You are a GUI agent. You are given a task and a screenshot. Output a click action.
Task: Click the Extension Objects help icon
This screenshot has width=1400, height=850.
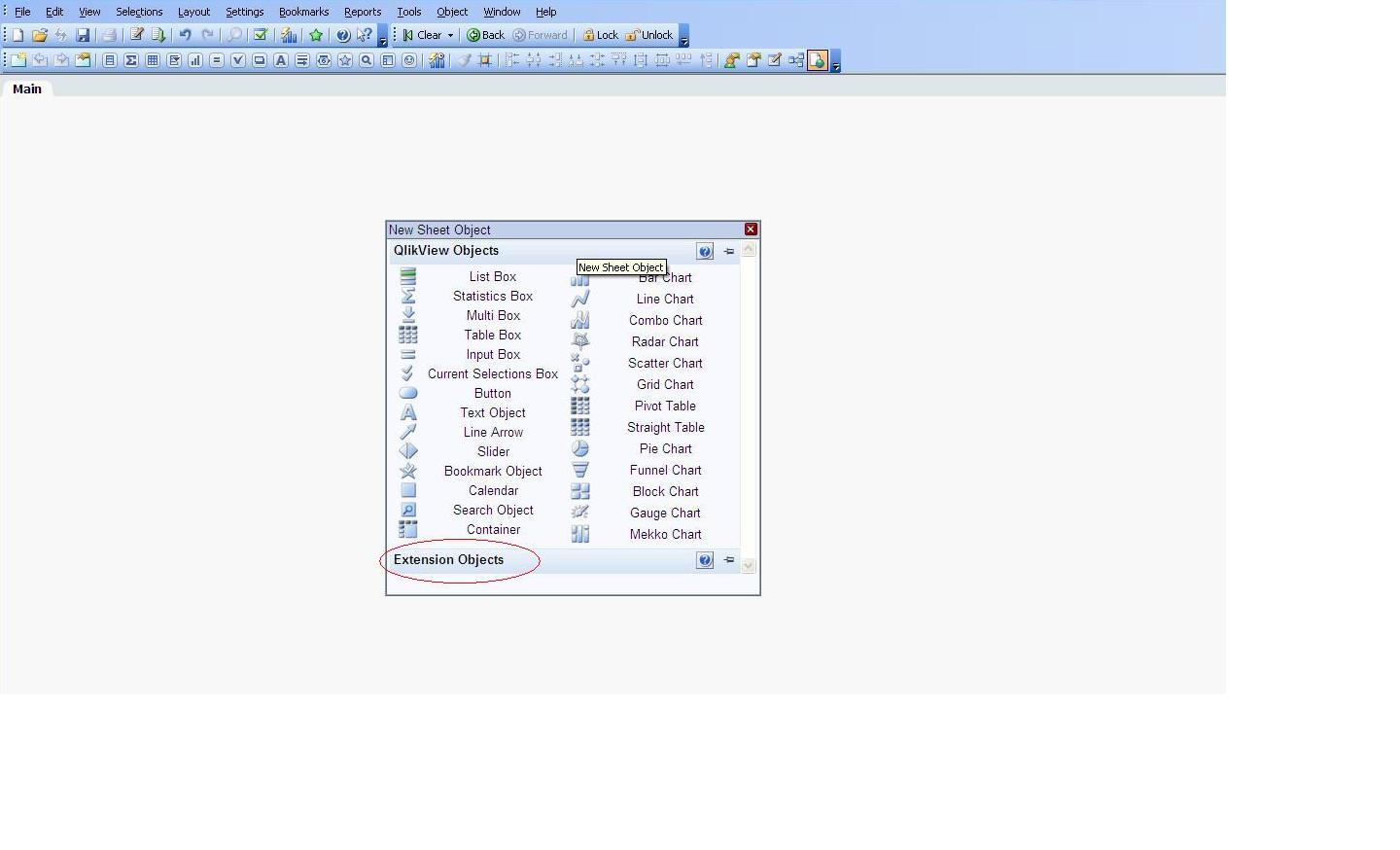click(705, 560)
